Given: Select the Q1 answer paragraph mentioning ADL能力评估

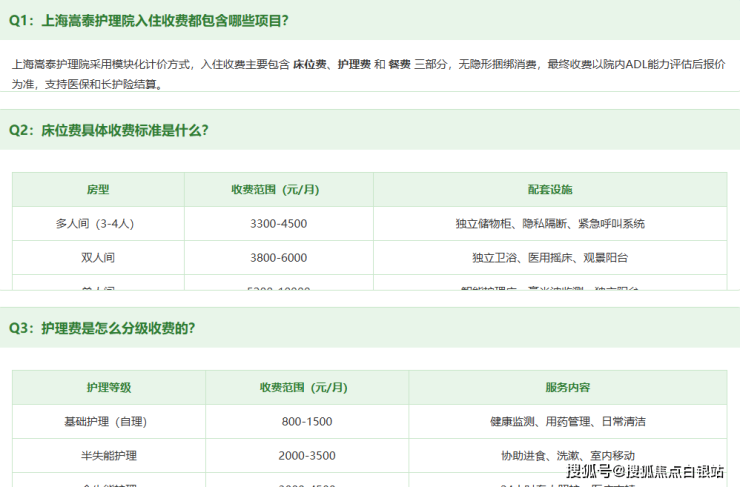Looking at the screenshot, I should (368, 74).
